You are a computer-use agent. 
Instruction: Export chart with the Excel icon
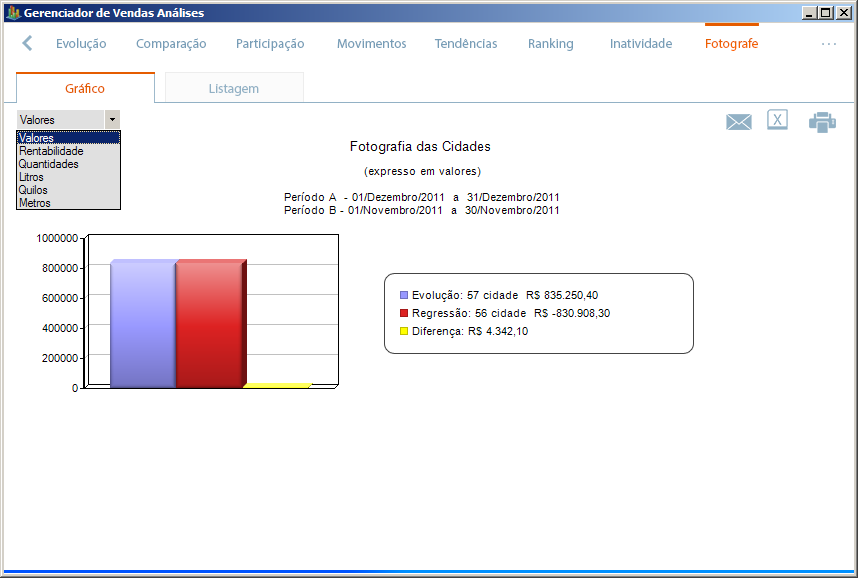[x=777, y=120]
